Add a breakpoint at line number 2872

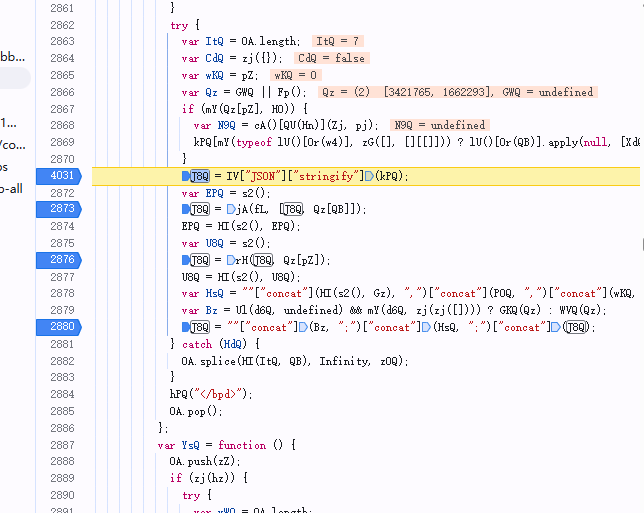click(62, 193)
